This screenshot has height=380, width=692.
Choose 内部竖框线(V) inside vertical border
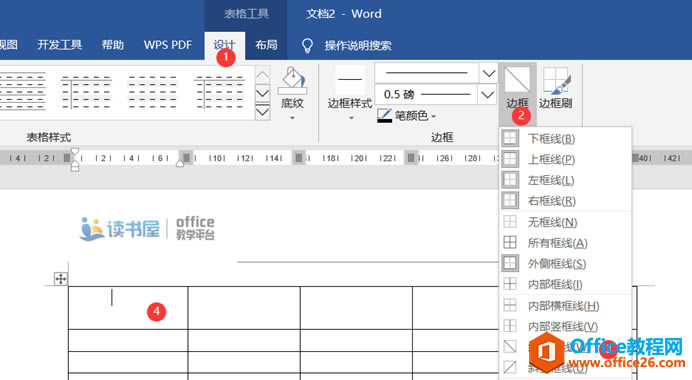point(566,326)
